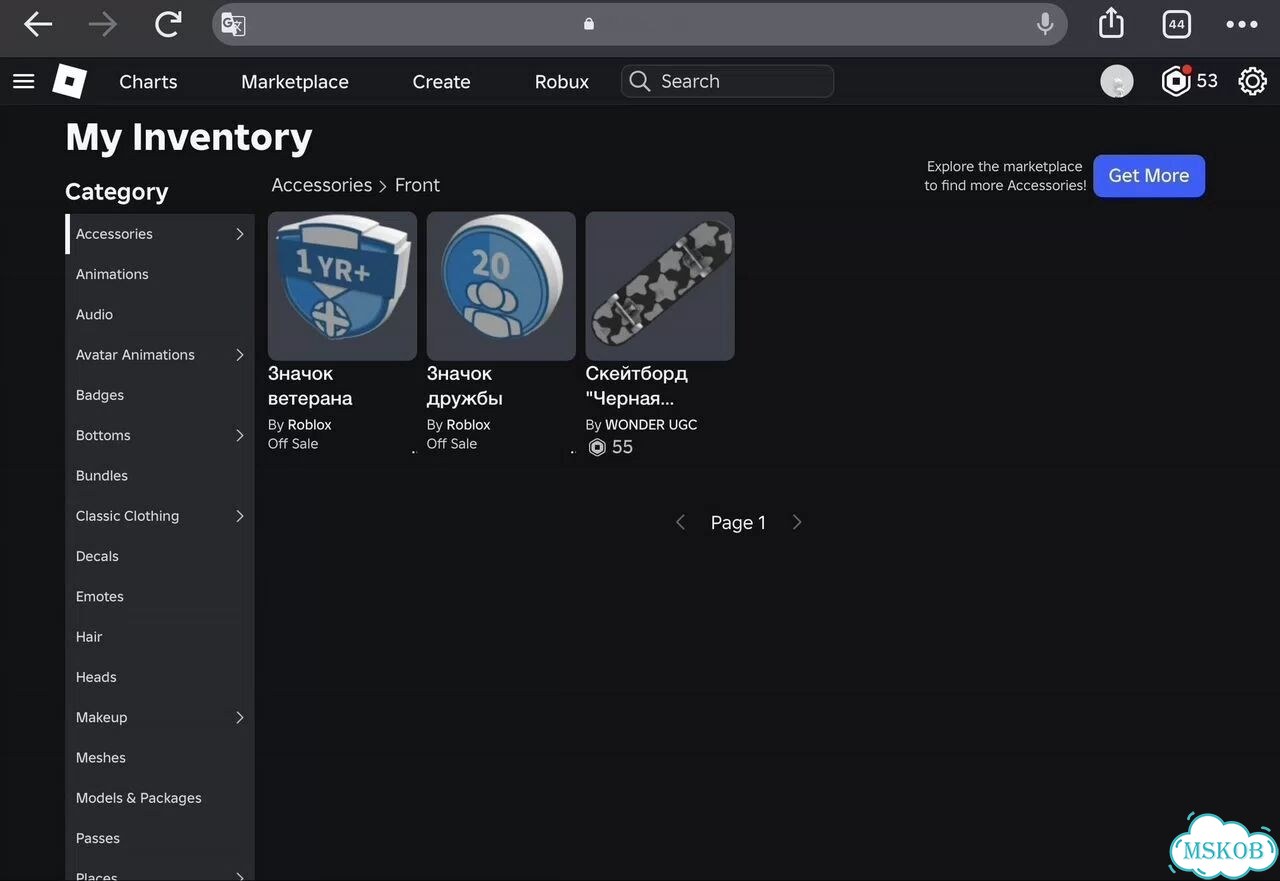Click the Front breadcrumb text
1280x881 pixels.
pyautogui.click(x=417, y=185)
